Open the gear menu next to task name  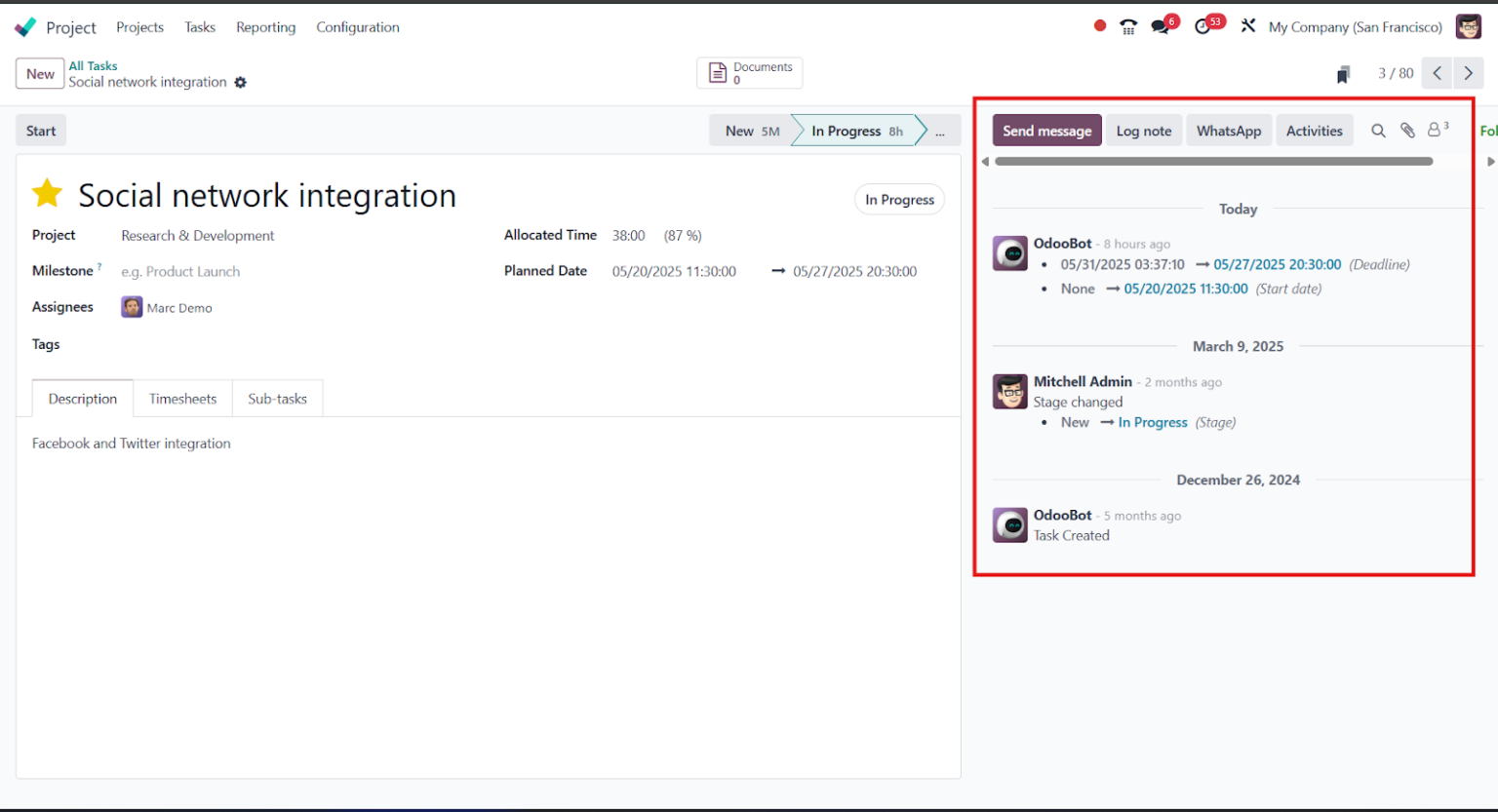pyautogui.click(x=240, y=83)
